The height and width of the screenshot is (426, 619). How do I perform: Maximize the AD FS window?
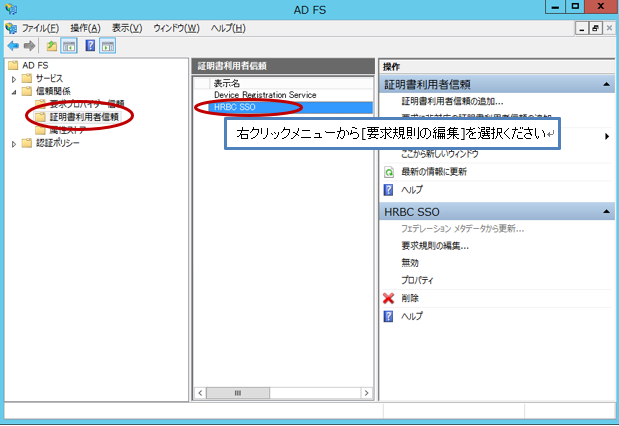click(x=575, y=7)
